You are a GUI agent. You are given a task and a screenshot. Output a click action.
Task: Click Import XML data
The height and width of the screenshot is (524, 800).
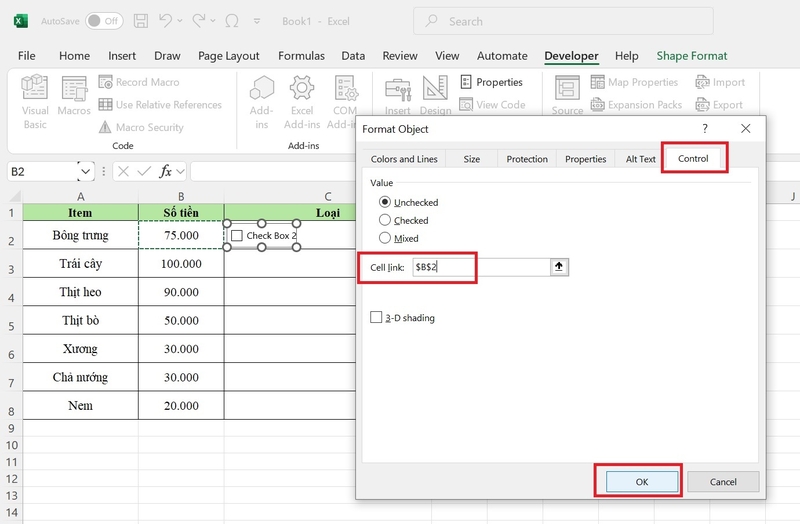tap(720, 82)
